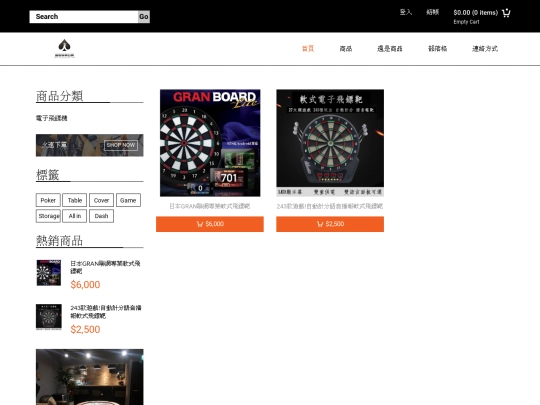Open the 軟式電子飛鏢靶 product image

(330, 143)
